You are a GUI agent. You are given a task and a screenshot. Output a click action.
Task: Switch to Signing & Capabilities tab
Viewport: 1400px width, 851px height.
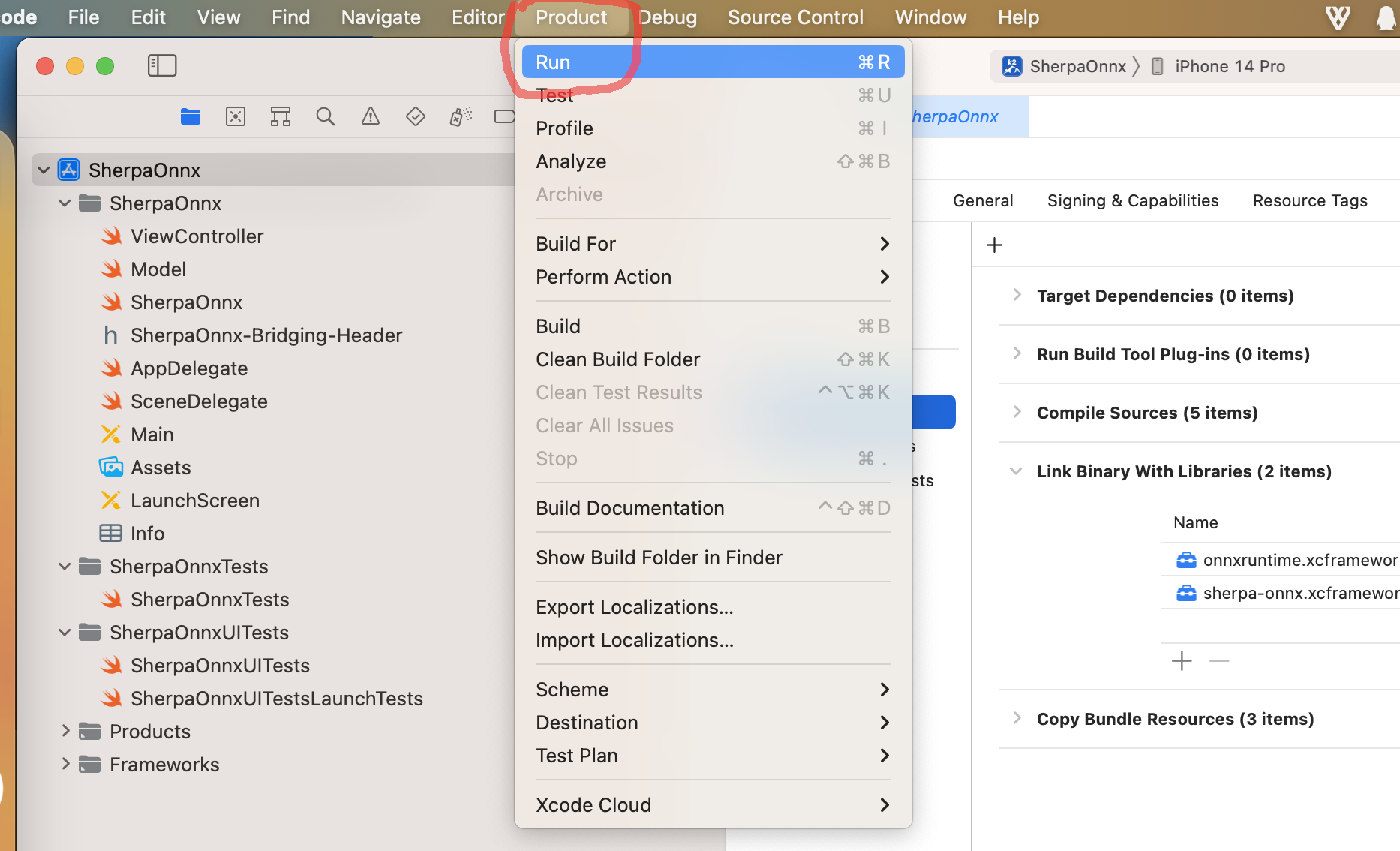1133,200
